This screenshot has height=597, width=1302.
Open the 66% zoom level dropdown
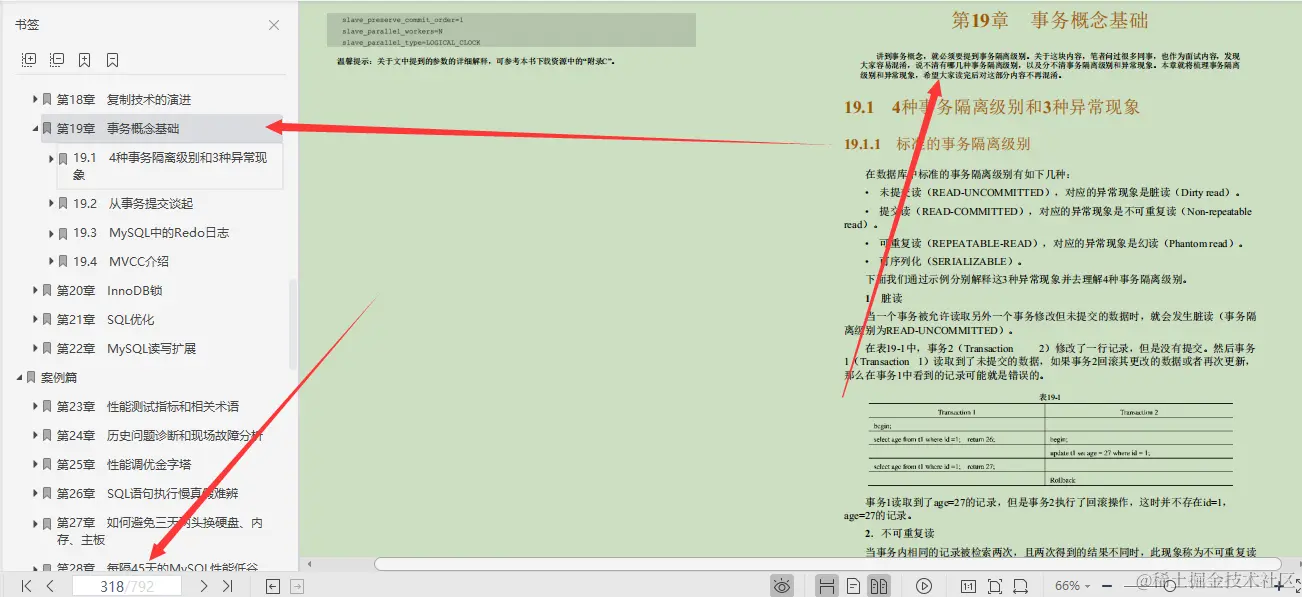(1074, 586)
